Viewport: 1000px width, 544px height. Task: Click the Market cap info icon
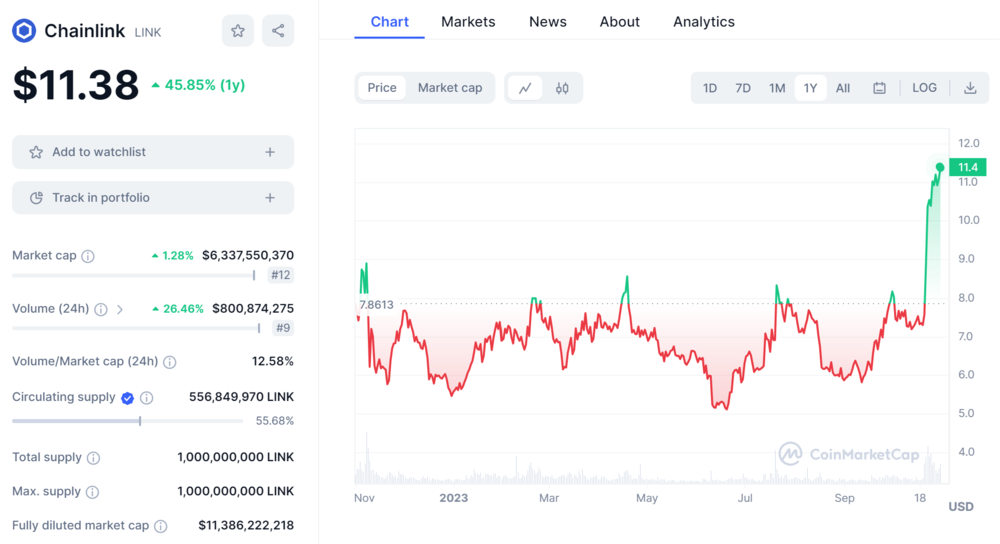pyautogui.click(x=88, y=256)
